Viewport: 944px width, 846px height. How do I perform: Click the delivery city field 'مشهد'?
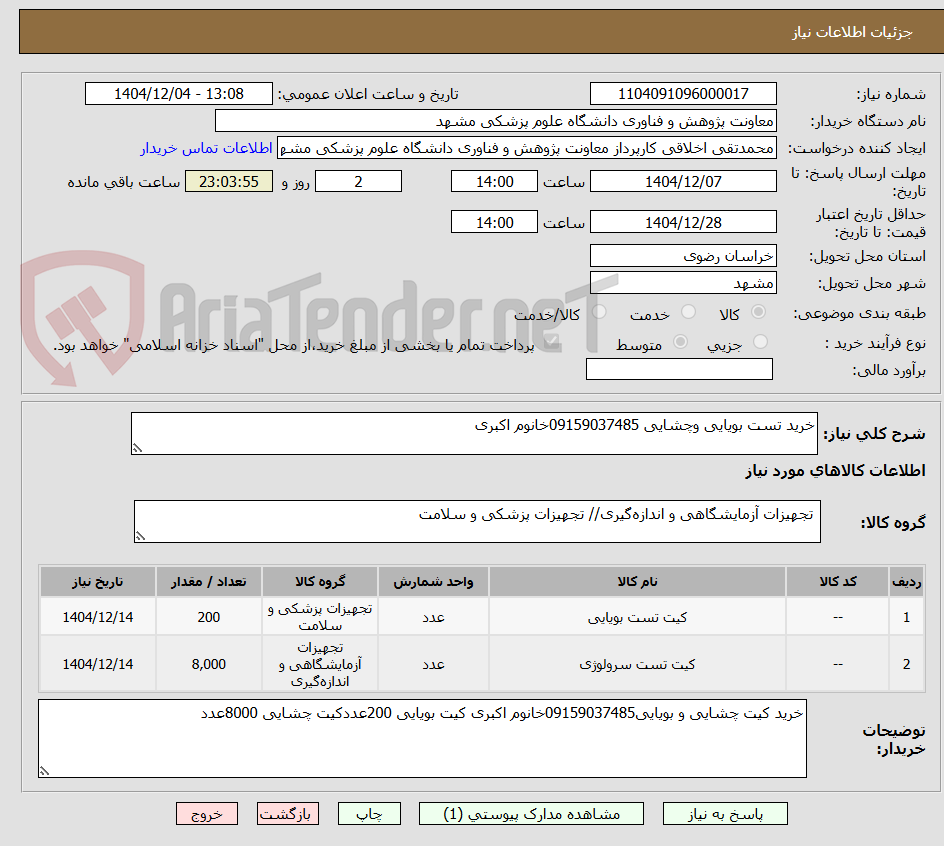click(683, 283)
